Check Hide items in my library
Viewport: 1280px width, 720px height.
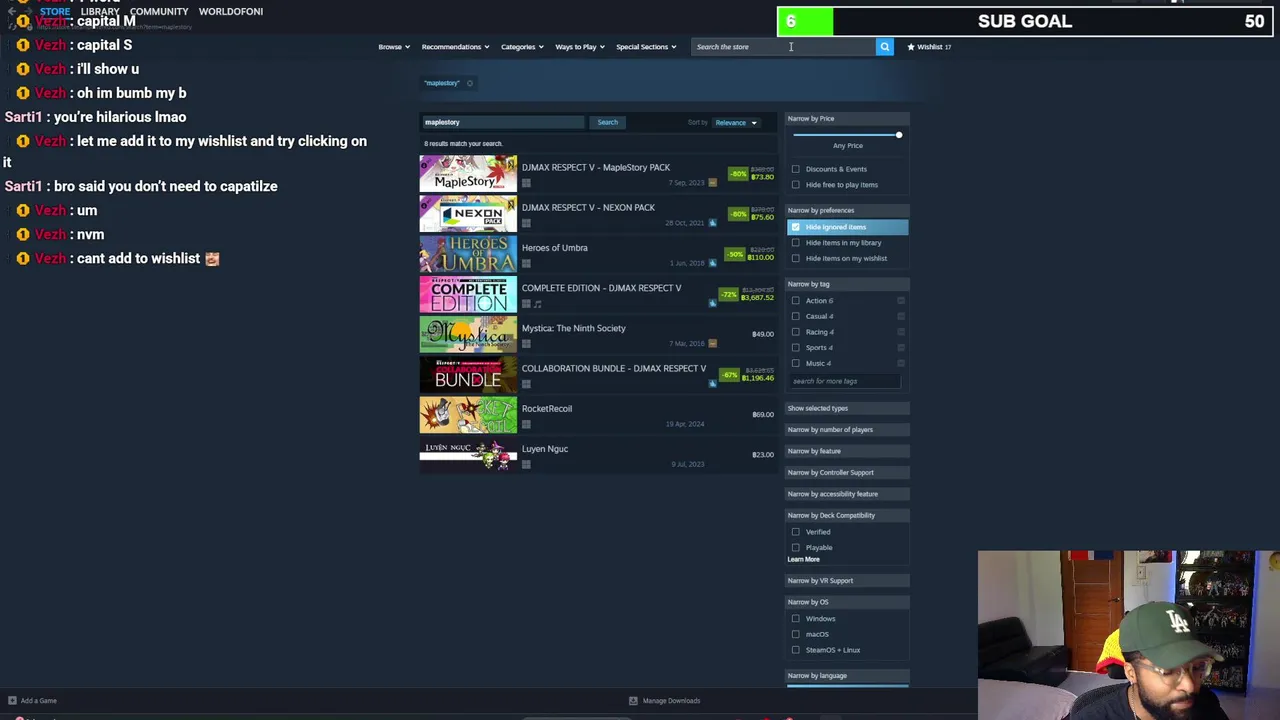(x=796, y=243)
